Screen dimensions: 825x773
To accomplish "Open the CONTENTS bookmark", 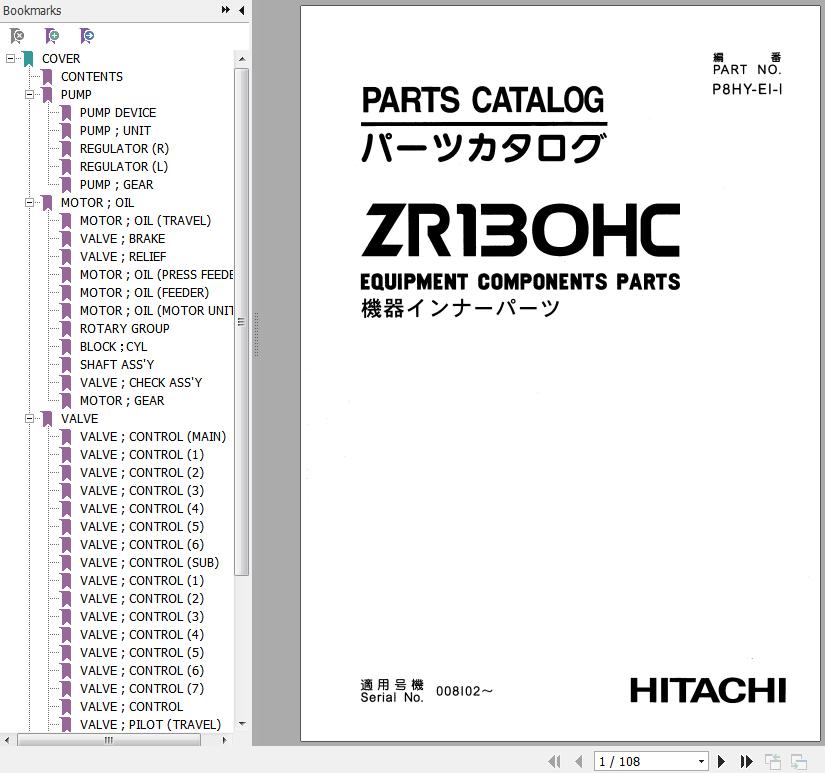I will [91, 77].
